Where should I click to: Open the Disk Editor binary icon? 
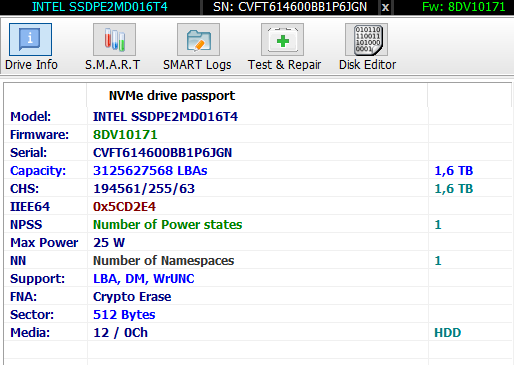[366, 39]
